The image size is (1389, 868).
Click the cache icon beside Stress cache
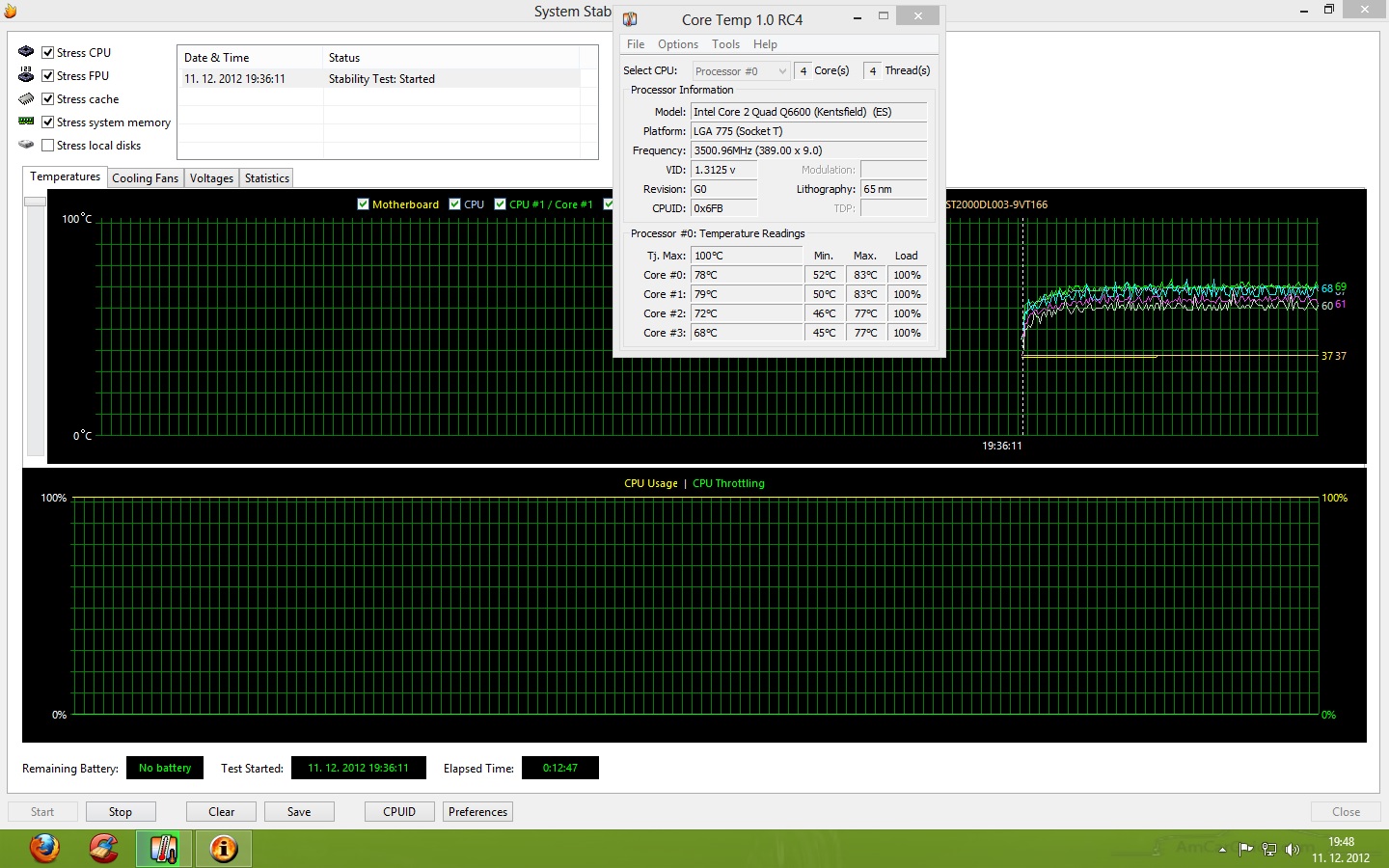coord(26,98)
